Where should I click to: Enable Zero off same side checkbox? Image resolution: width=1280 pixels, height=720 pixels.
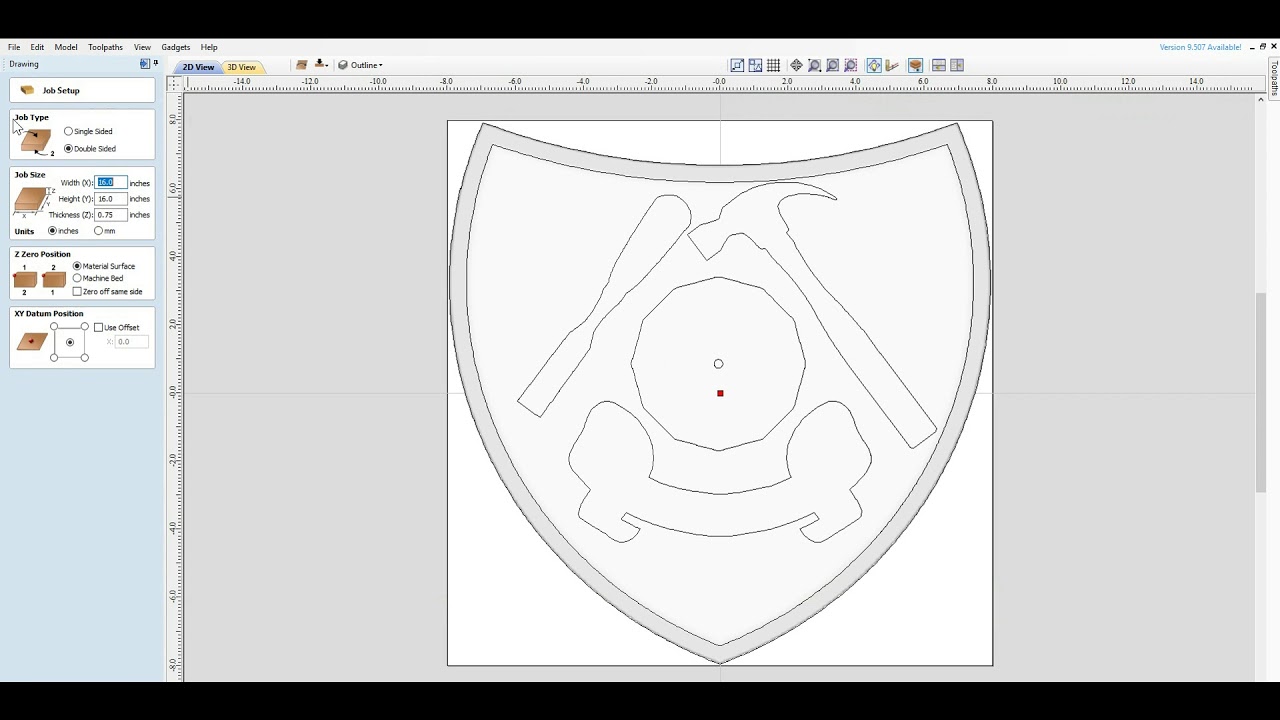click(77, 291)
